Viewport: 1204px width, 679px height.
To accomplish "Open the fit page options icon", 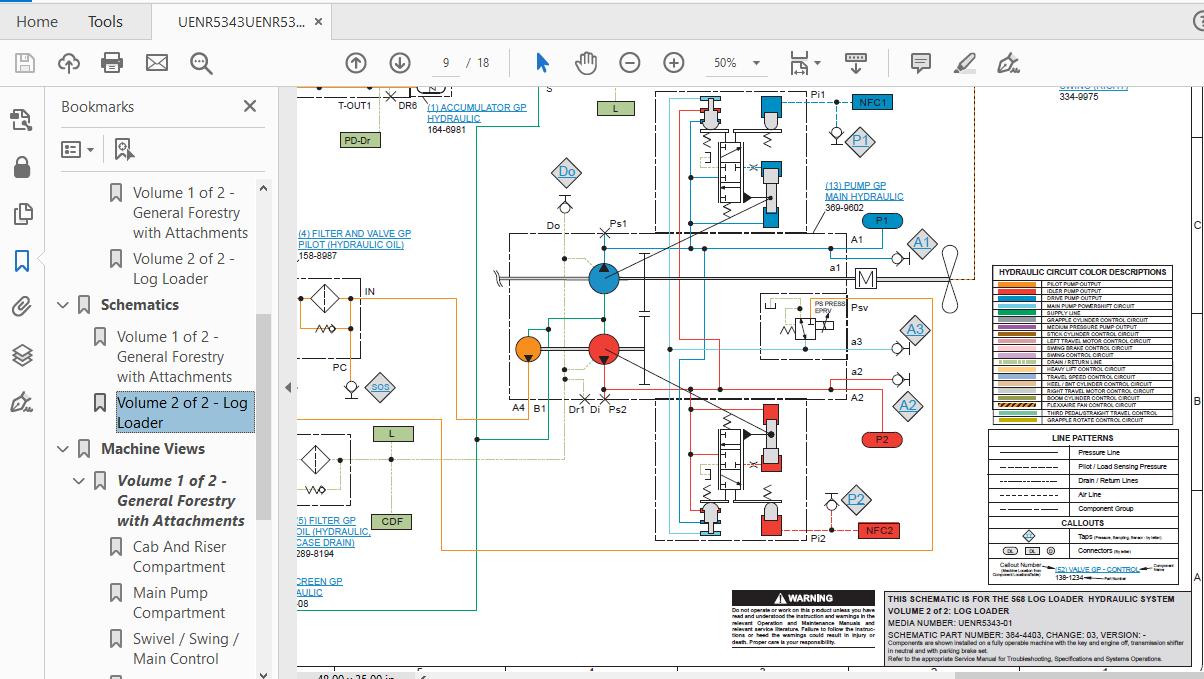I will tap(804, 63).
